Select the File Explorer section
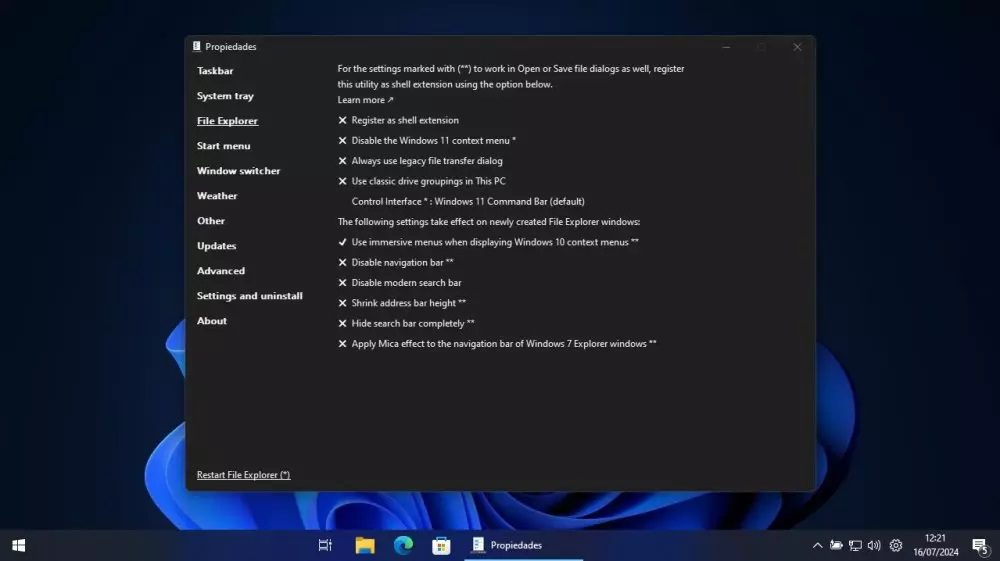The image size is (1000, 561). point(227,120)
